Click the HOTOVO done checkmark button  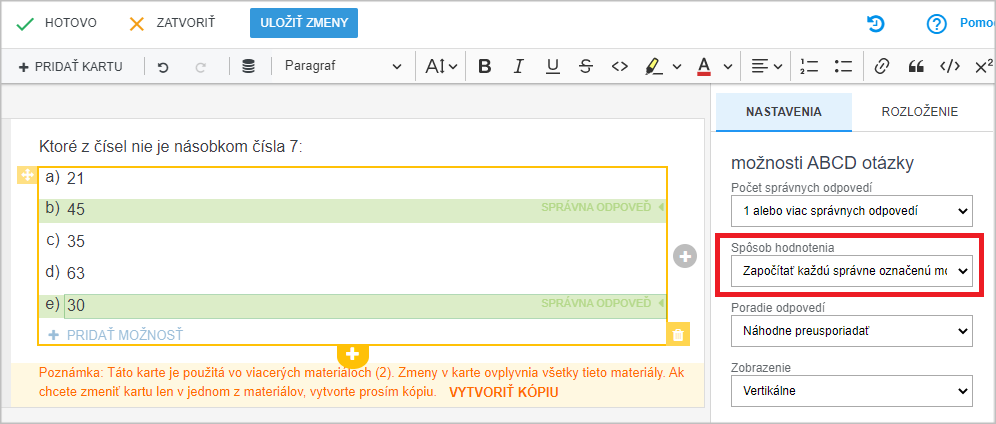point(56,23)
